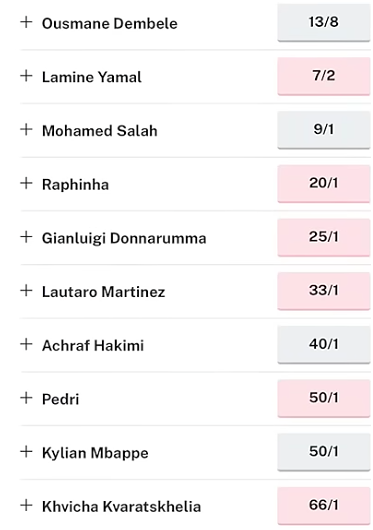Screen dimensions: 373x530
Task: Tap the plus icon by Achraf Hakimi
Action: pos(26,344)
